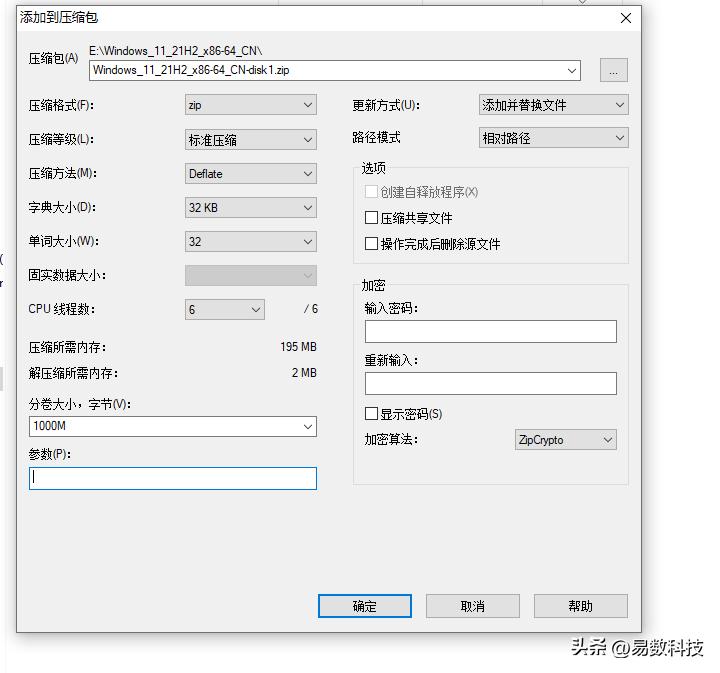Open the 加密算法 ZipCrypto dropdown

pyautogui.click(x=565, y=440)
